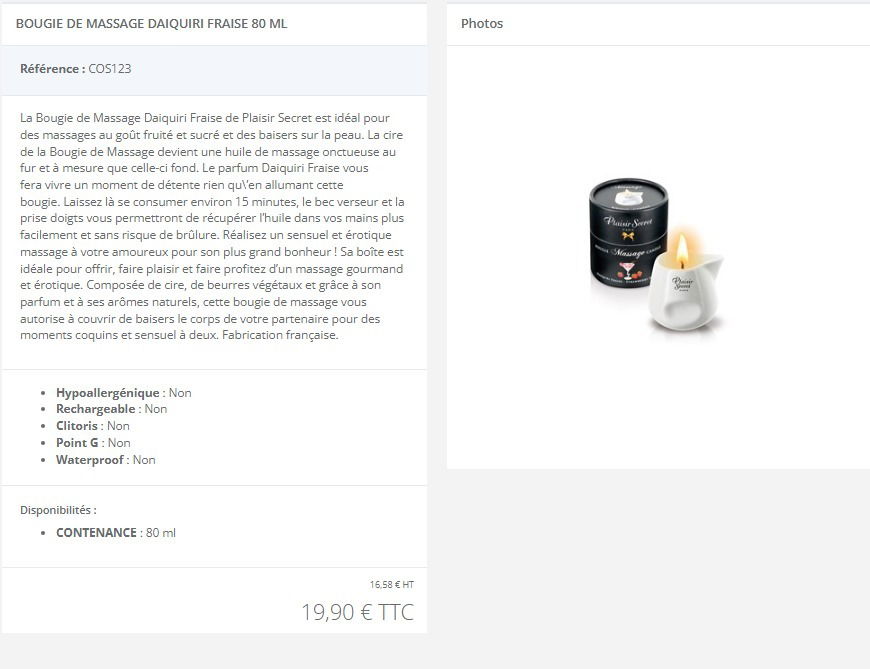Viewport: 870px width, 669px height.
Task: Click the black Plaisir Secret box in photo
Action: (x=627, y=232)
